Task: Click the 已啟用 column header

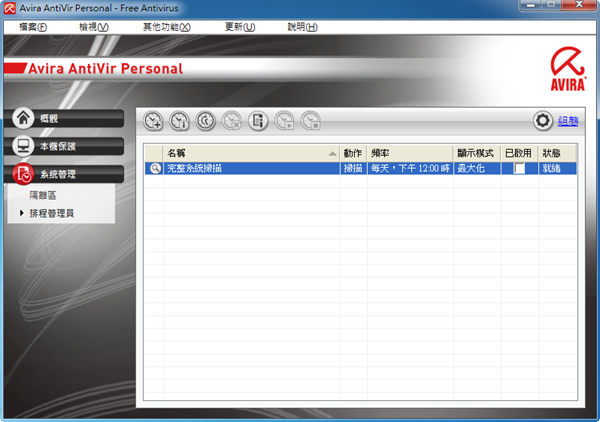Action: click(519, 153)
